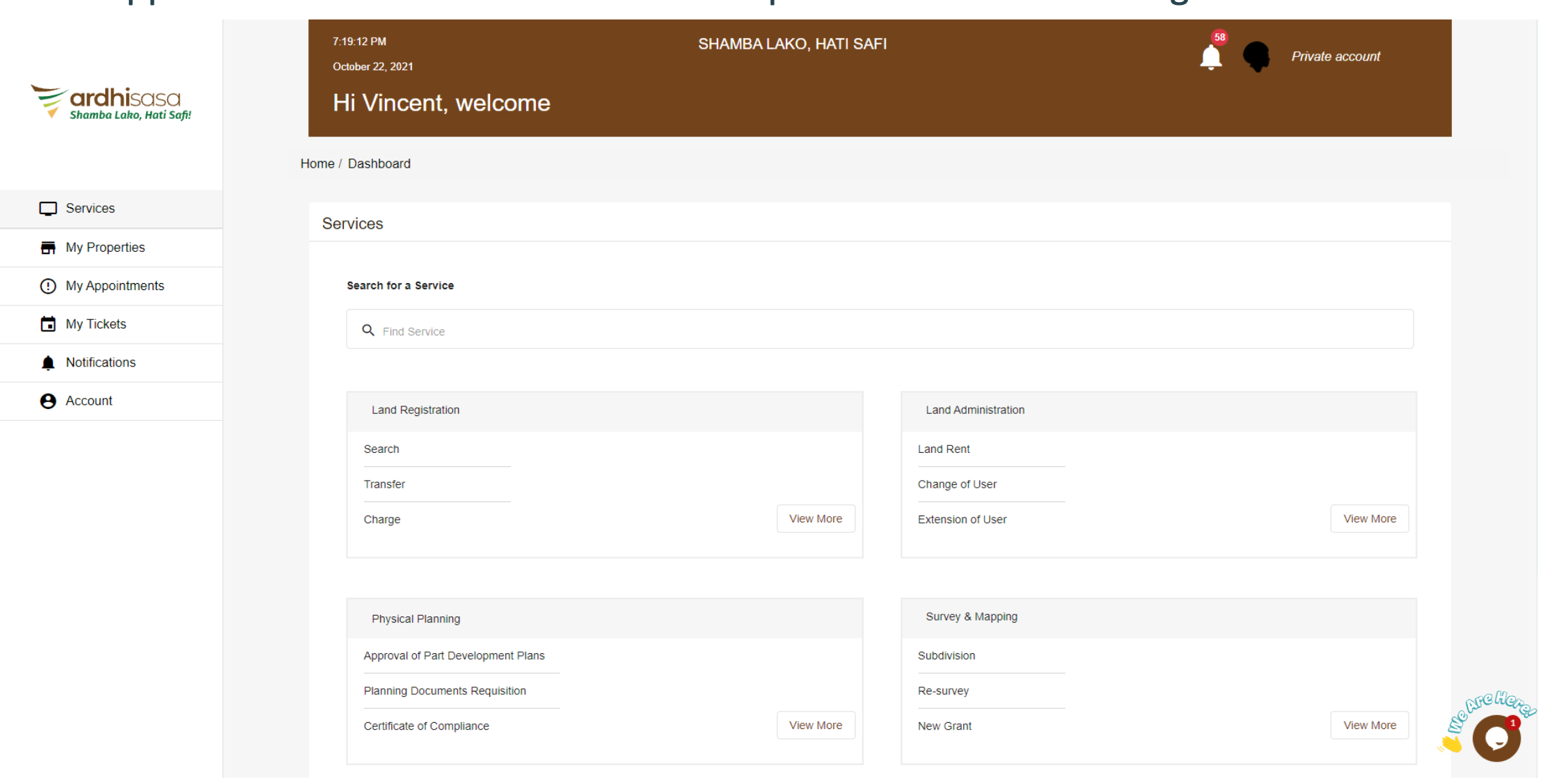Expand Land Registration with View More
Image resolution: width=1559 pixels, height=784 pixels.
tap(815, 519)
